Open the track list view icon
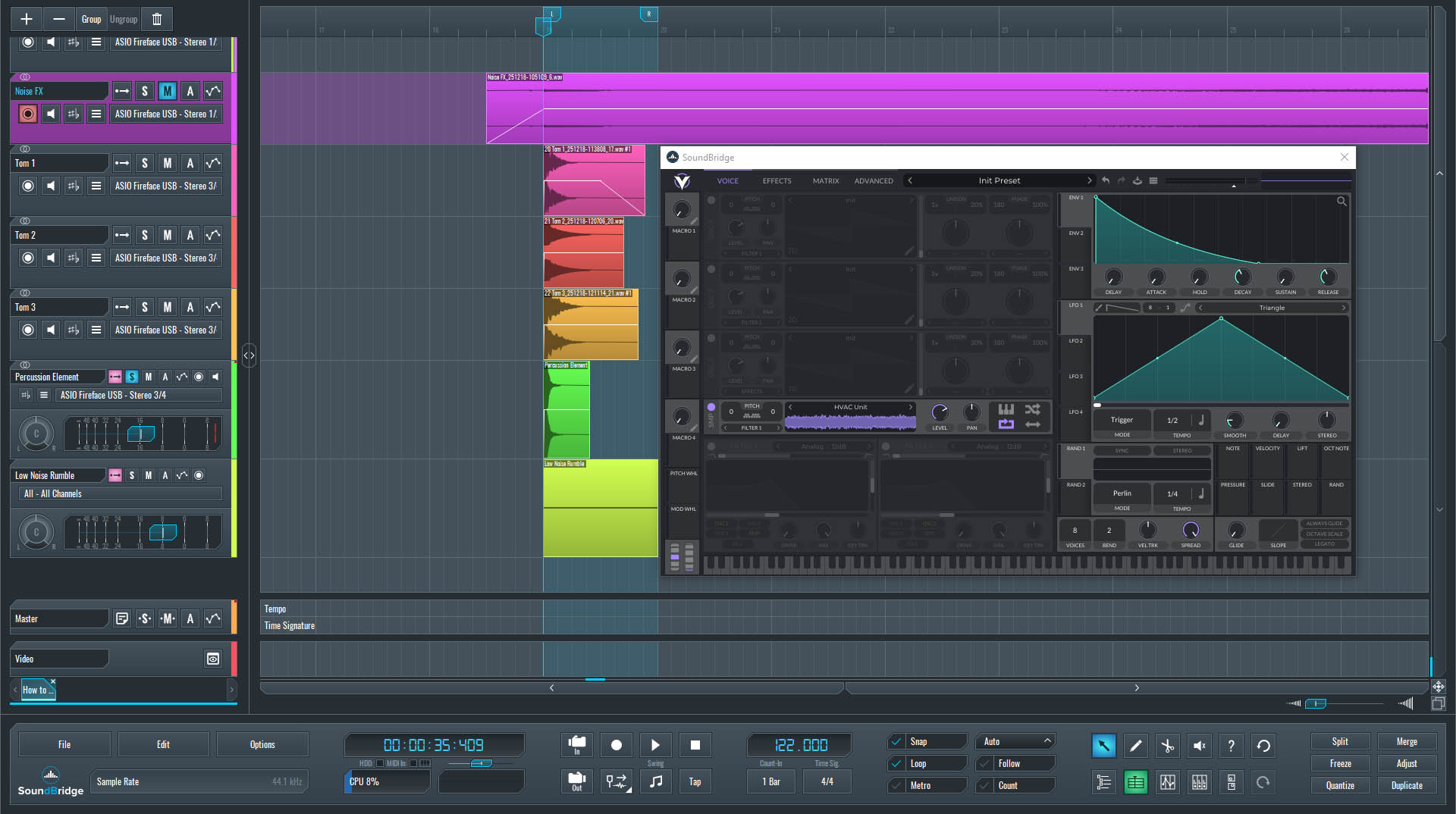This screenshot has height=814, width=1456. [x=1103, y=782]
